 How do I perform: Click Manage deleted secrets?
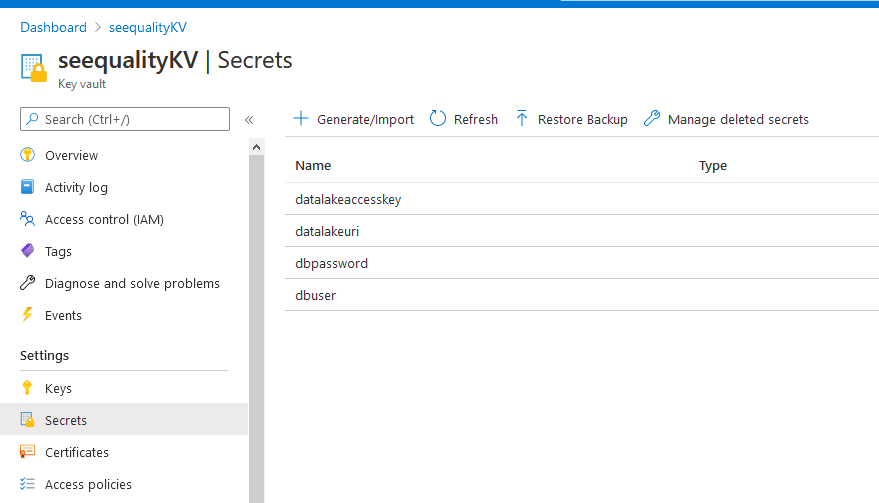tap(726, 119)
